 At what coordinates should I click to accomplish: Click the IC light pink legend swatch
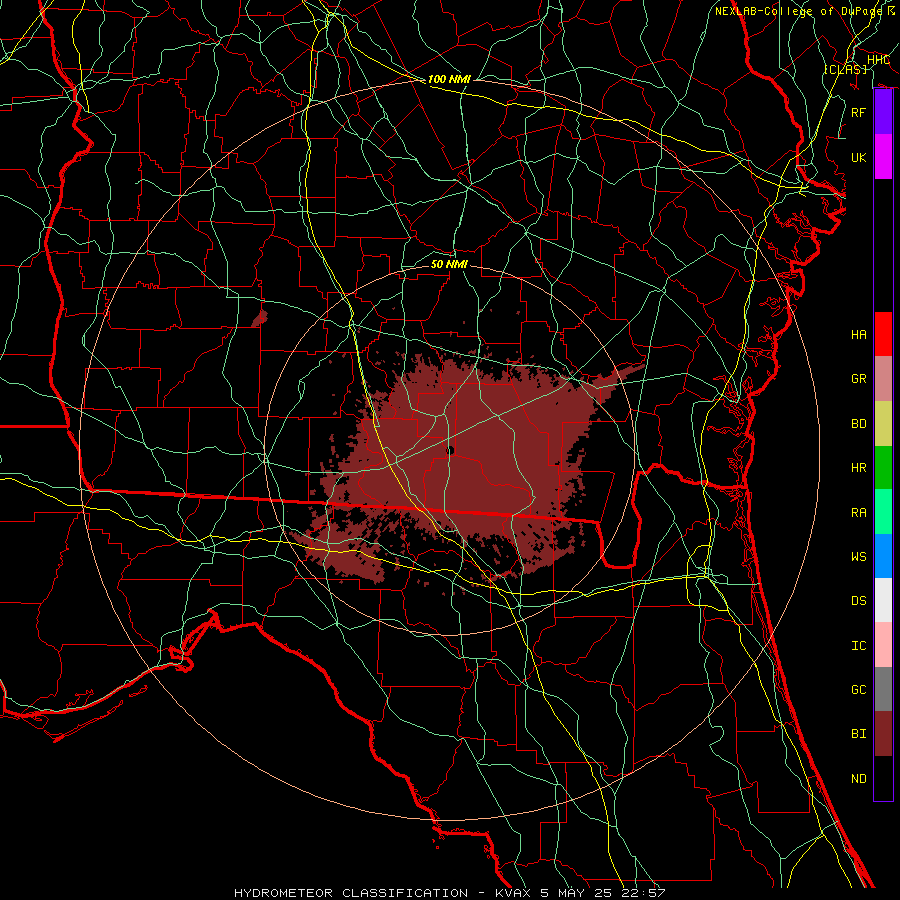(883, 645)
